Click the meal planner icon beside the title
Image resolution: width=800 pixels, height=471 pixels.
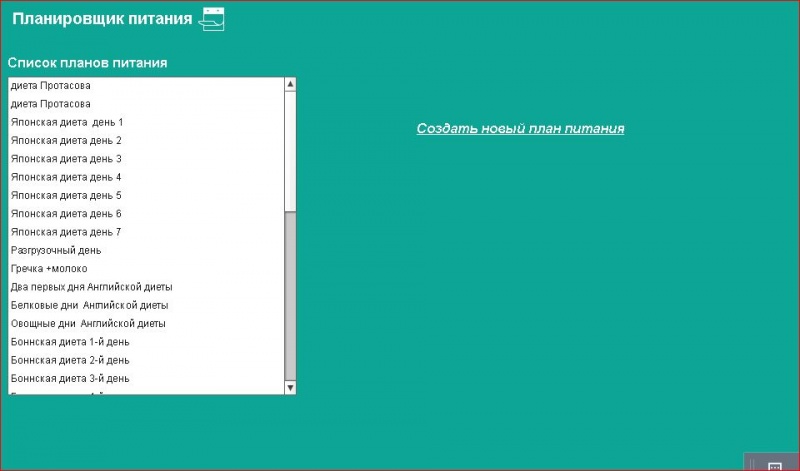(212, 18)
